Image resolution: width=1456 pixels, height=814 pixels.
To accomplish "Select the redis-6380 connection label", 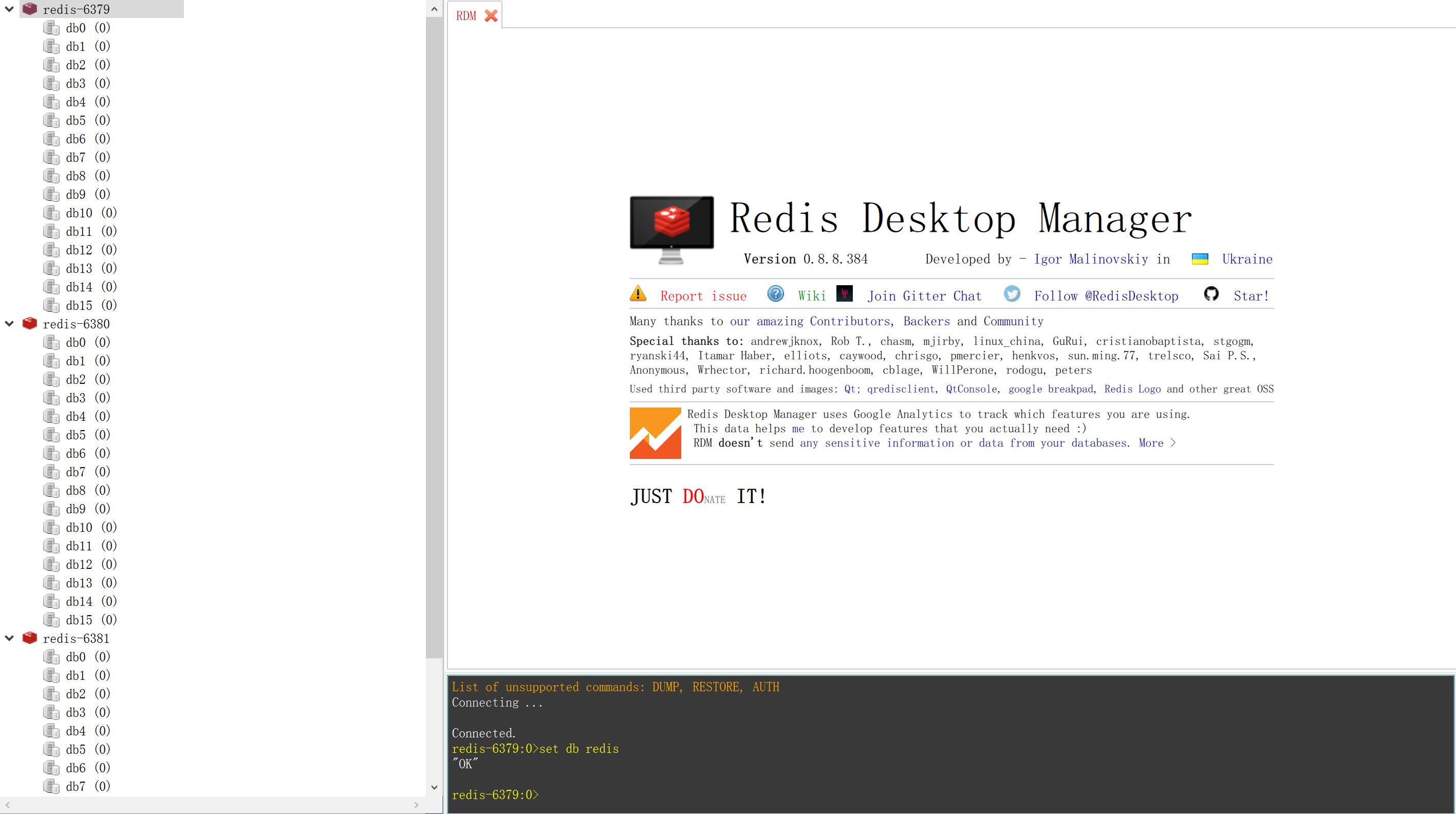I will (x=77, y=323).
